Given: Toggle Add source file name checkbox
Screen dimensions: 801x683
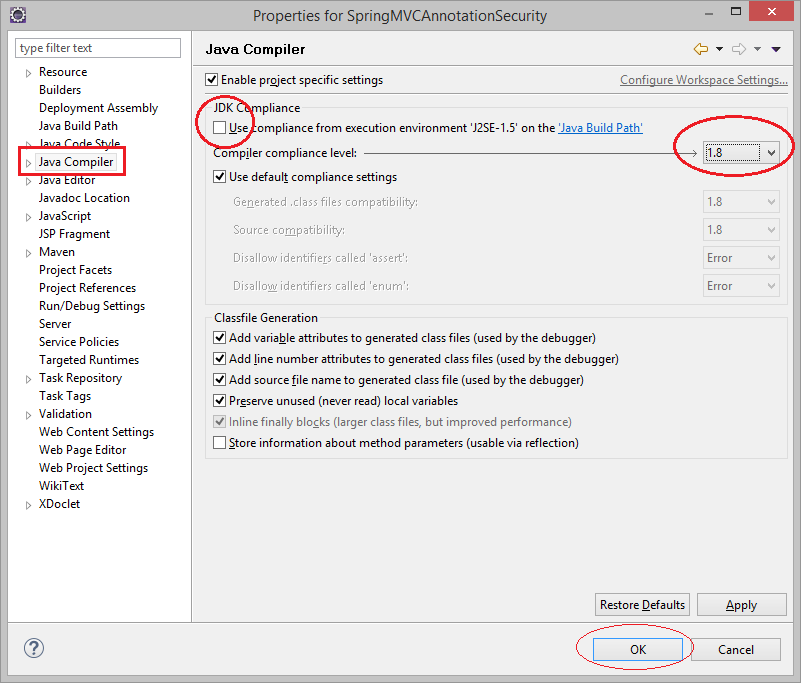Looking at the screenshot, I should [x=220, y=380].
